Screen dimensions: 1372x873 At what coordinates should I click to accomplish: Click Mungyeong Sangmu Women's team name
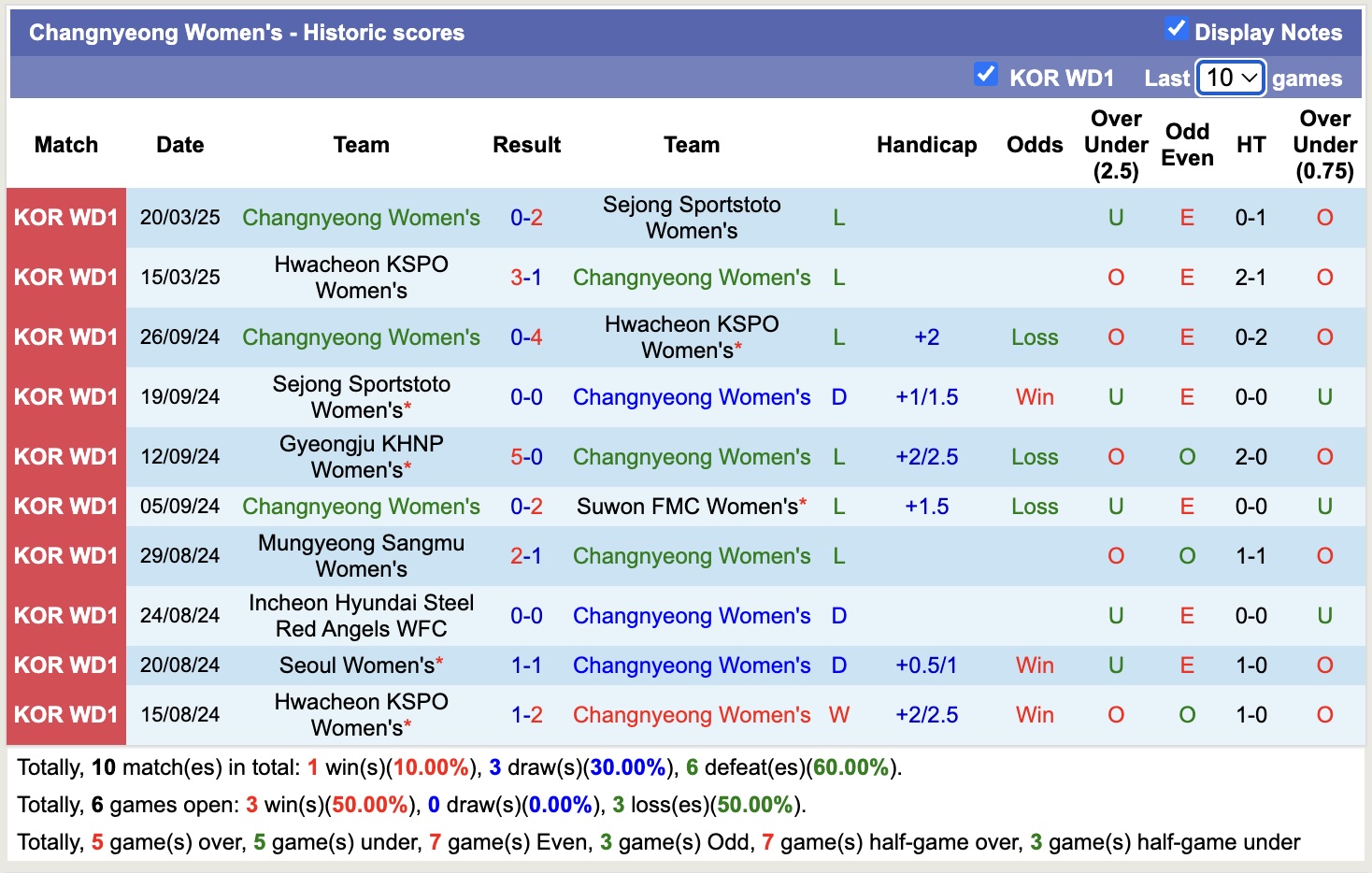361,555
